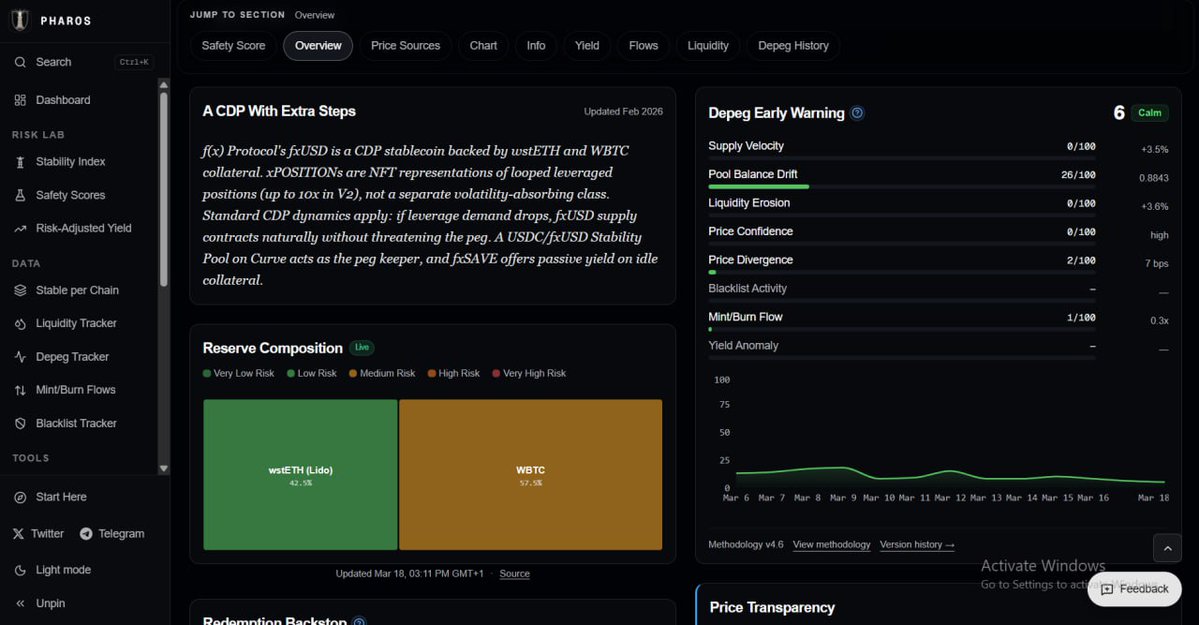Click the Stable per Chain layers icon

pyautogui.click(x=21, y=291)
